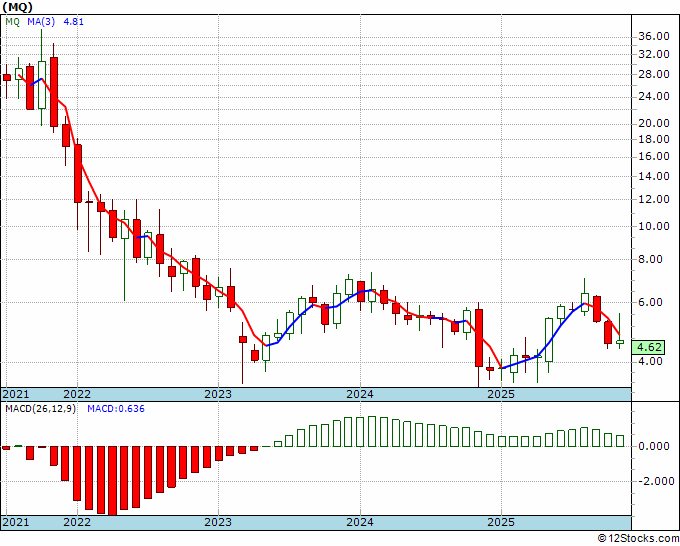The width and height of the screenshot is (680, 546).
Task: Select the 12.00 price axis label
Action: tap(654, 199)
